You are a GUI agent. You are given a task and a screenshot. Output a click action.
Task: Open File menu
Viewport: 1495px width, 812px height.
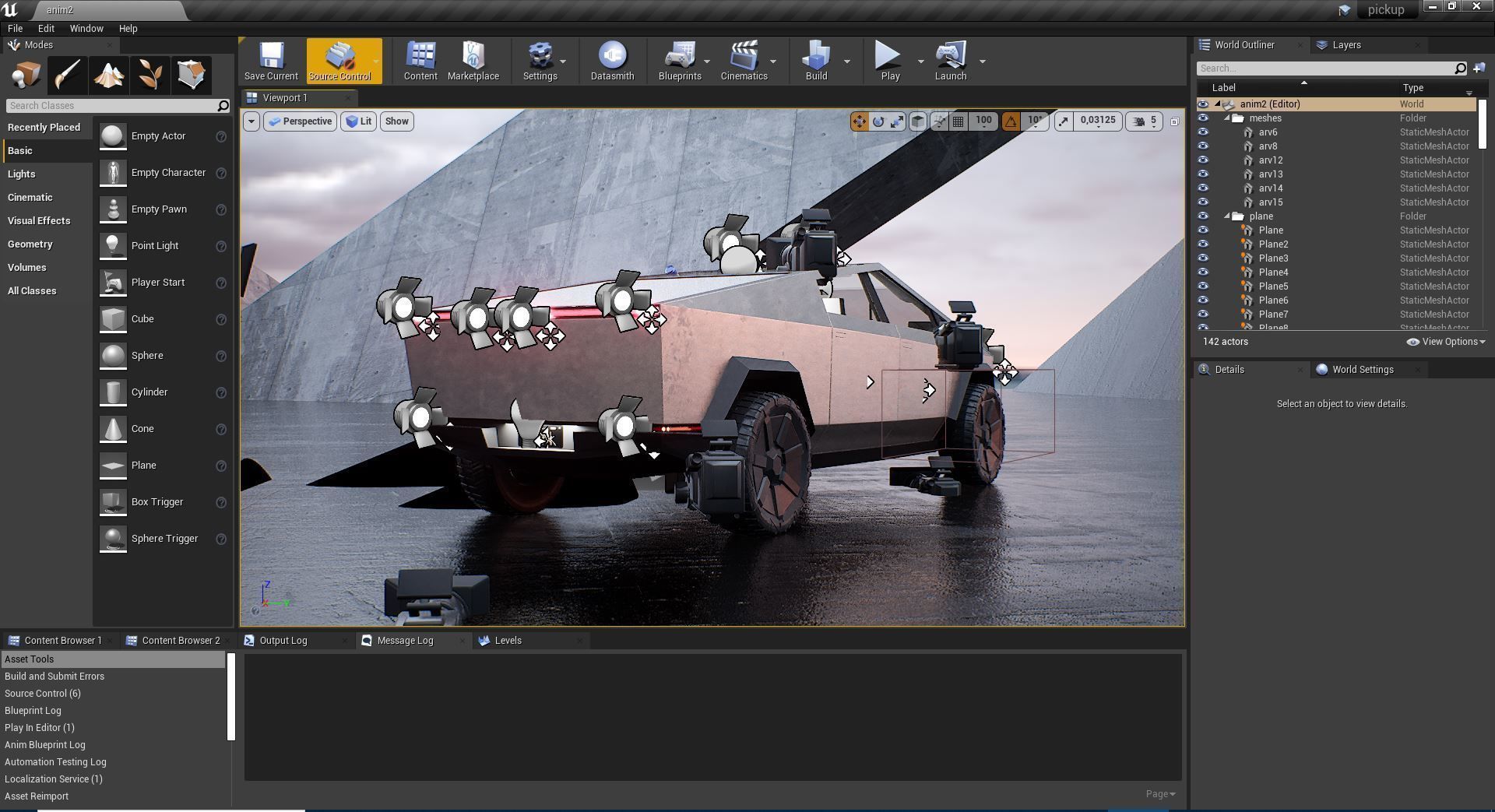[15, 28]
